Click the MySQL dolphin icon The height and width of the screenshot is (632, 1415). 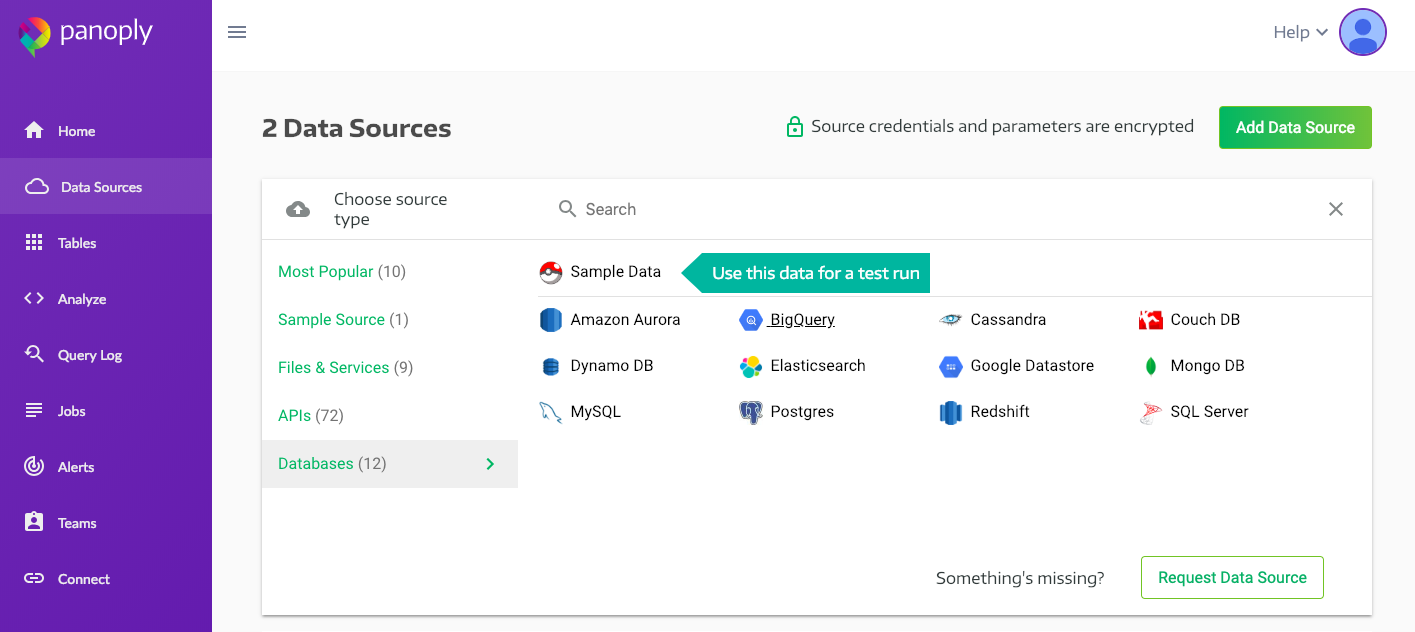pyautogui.click(x=551, y=412)
